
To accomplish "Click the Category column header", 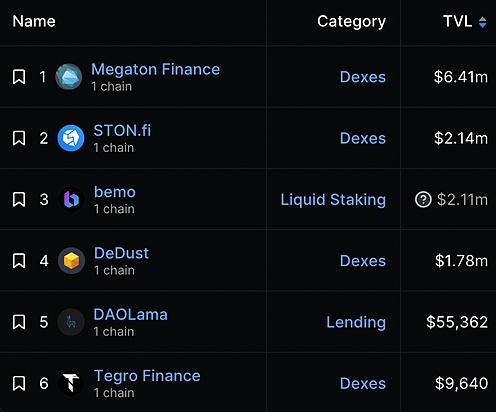I will (x=351, y=22).
